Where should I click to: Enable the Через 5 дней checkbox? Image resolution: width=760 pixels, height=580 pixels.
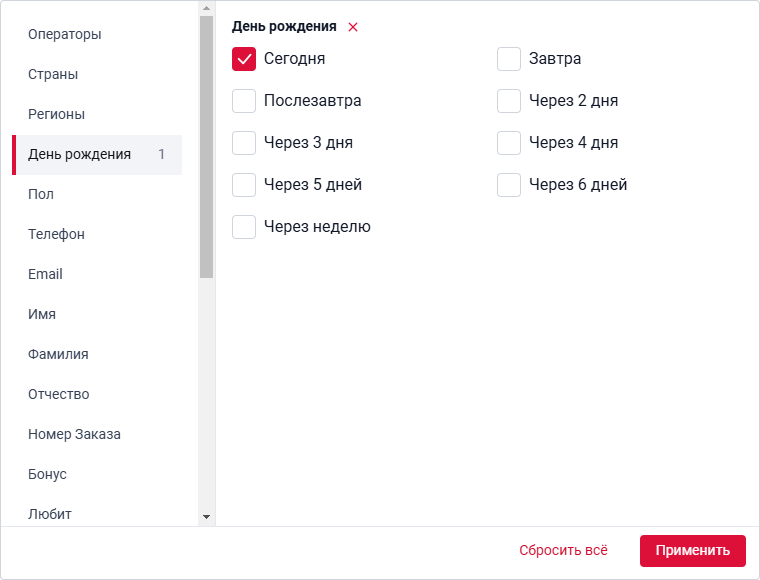click(244, 185)
